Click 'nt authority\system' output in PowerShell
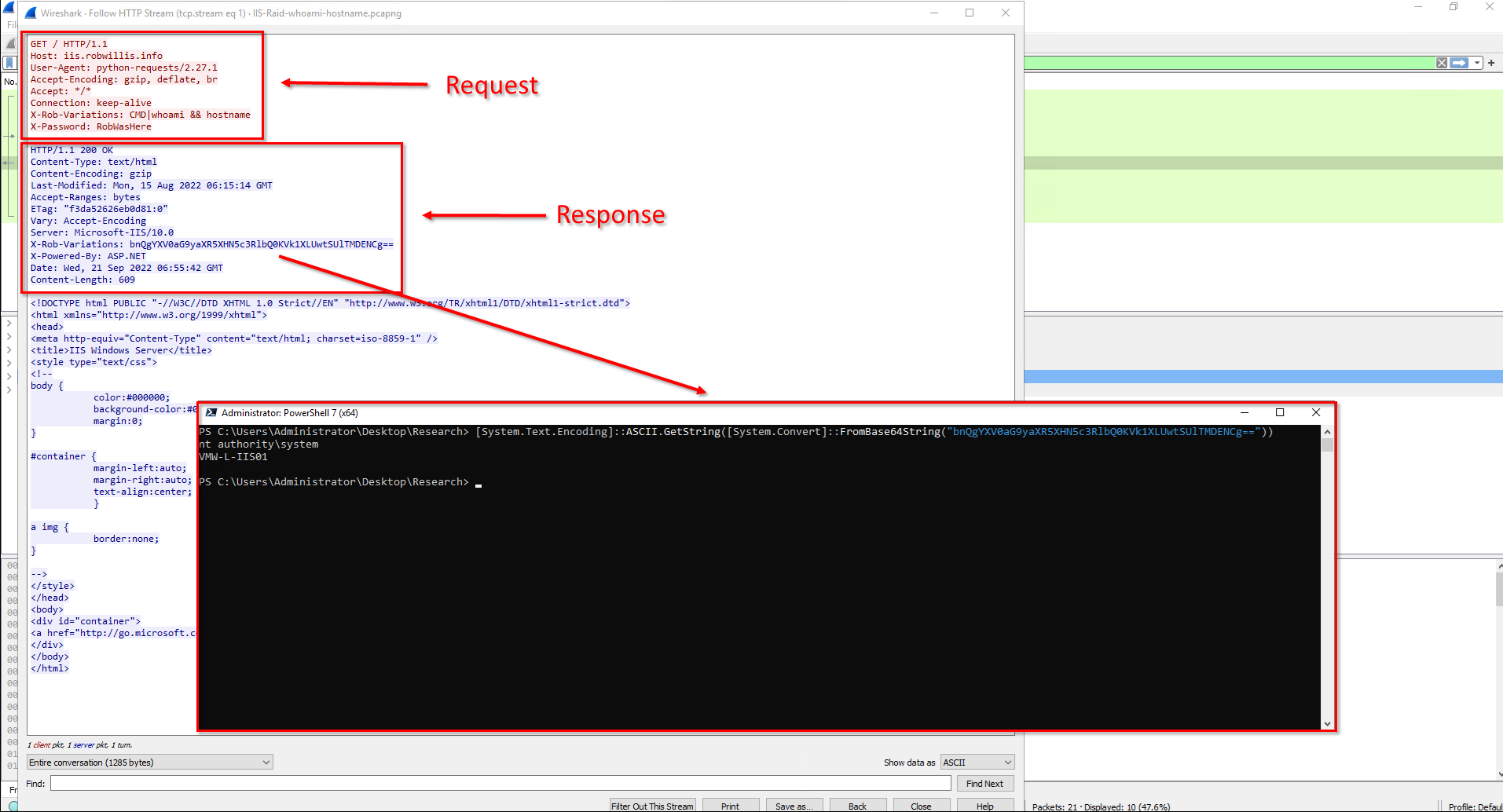The height and width of the screenshot is (812, 1503). click(258, 444)
